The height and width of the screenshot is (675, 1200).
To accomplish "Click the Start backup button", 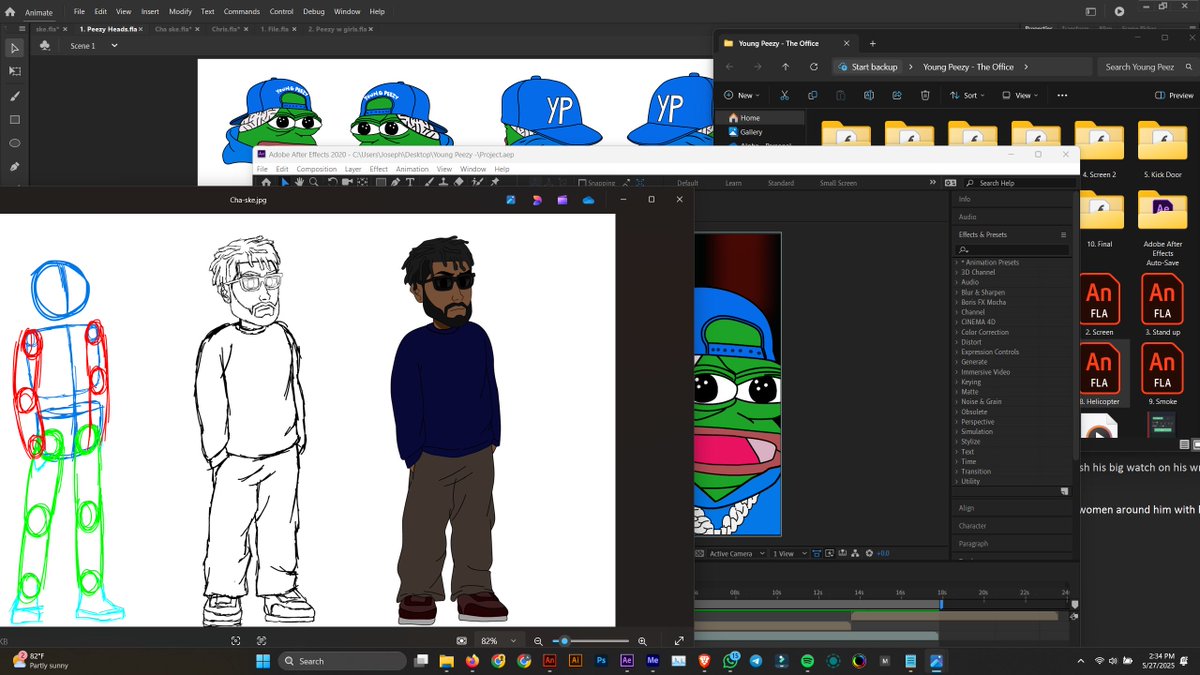I will (868, 67).
